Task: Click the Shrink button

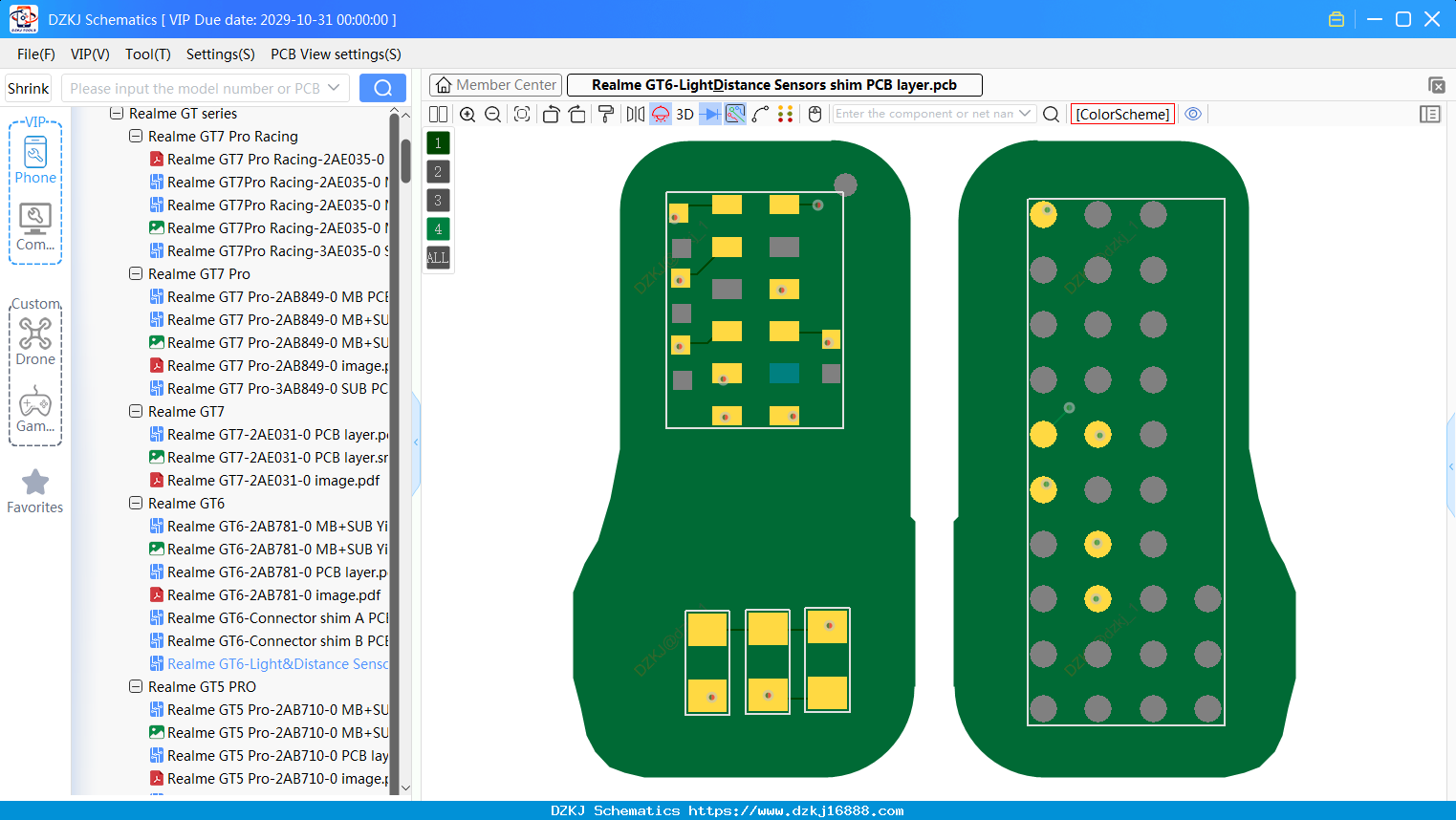Action: pos(29,88)
